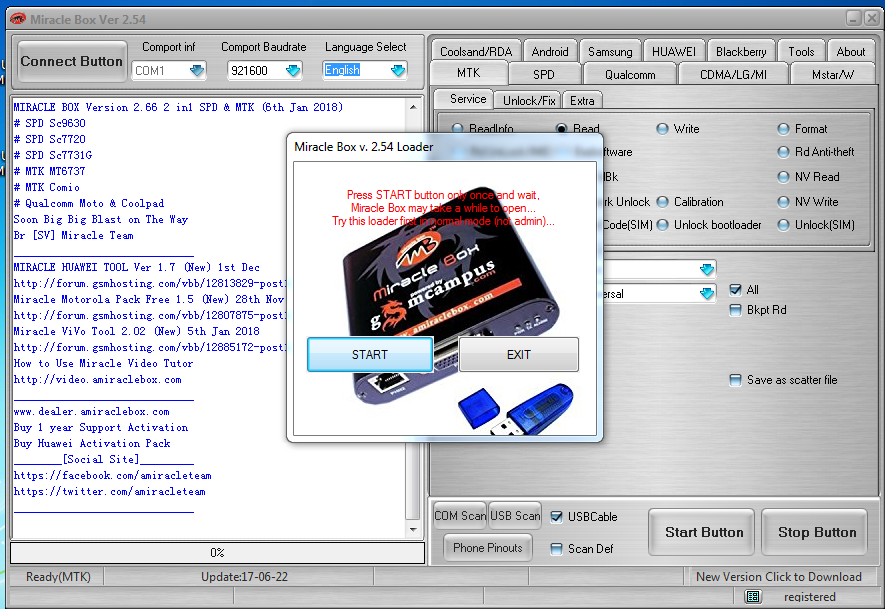
Task: Select the Qualcomm tab
Action: coord(630,75)
